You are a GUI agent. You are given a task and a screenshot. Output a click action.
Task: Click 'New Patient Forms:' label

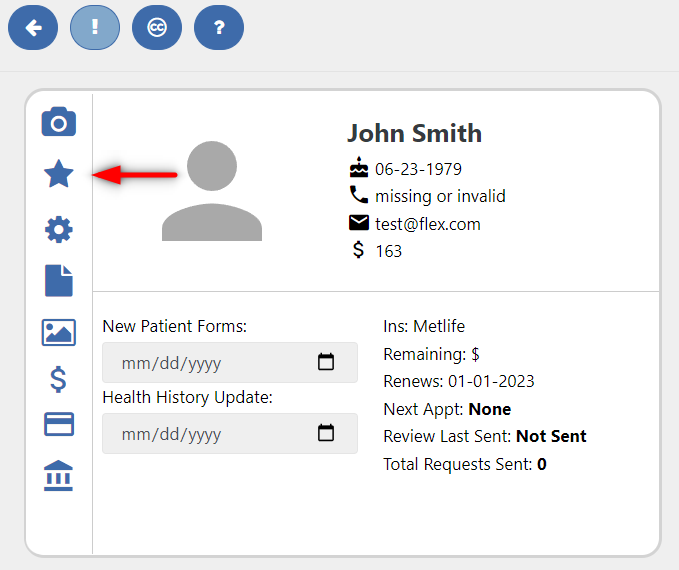coord(175,326)
